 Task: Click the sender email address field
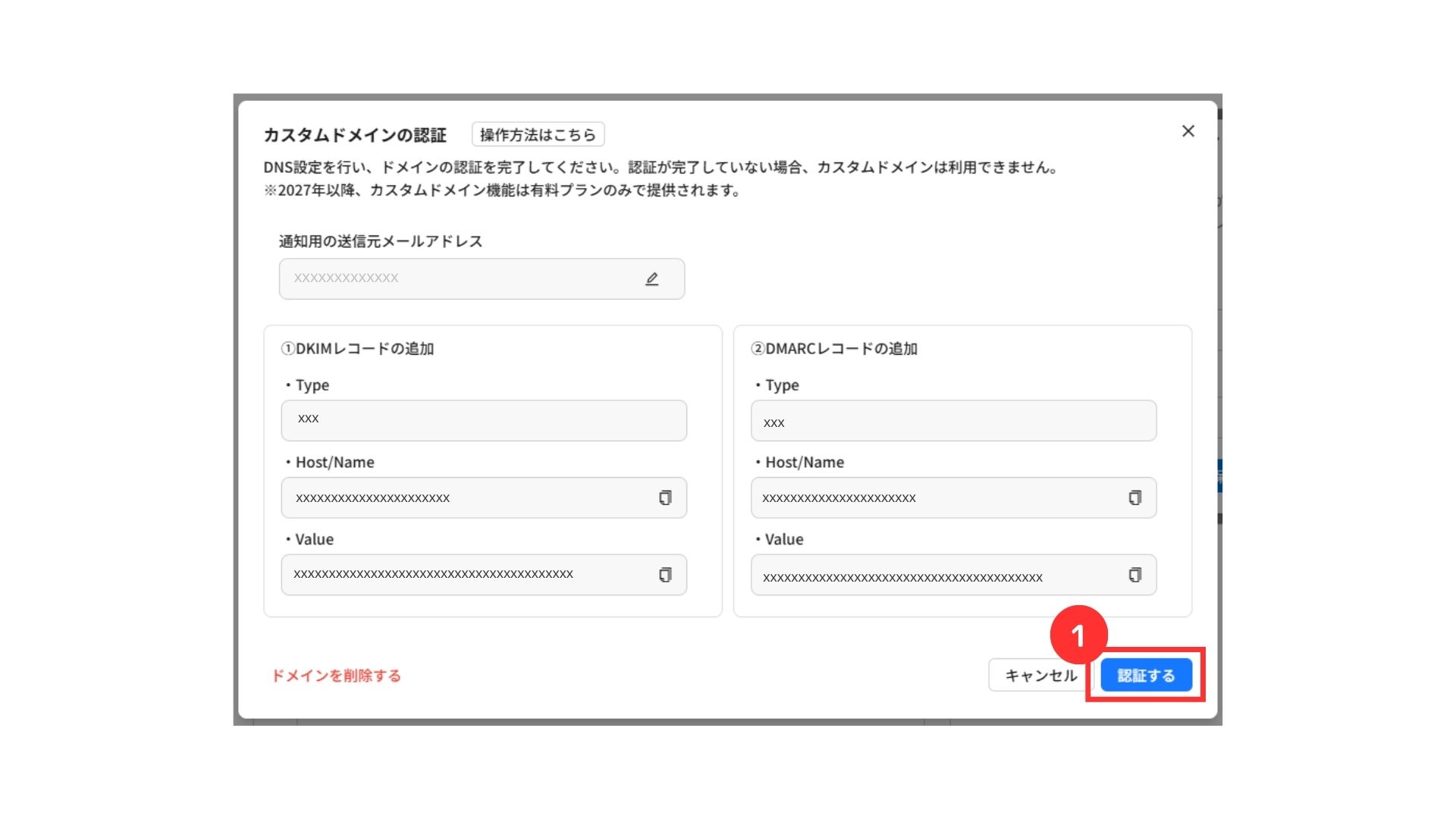pyautogui.click(x=455, y=279)
